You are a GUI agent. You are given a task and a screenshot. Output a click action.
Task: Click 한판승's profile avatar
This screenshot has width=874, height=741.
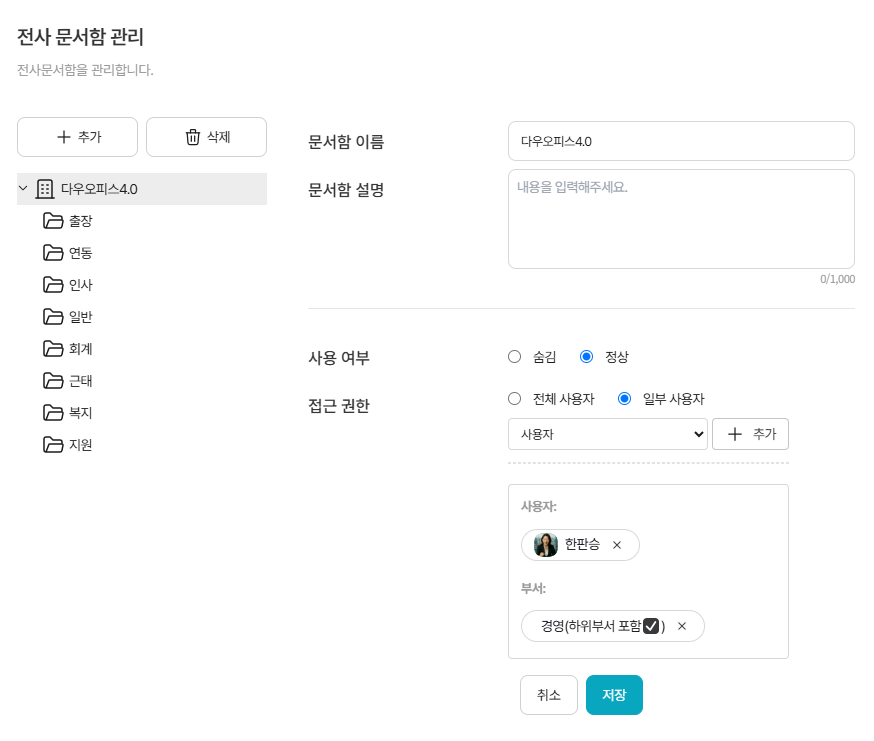(546, 545)
